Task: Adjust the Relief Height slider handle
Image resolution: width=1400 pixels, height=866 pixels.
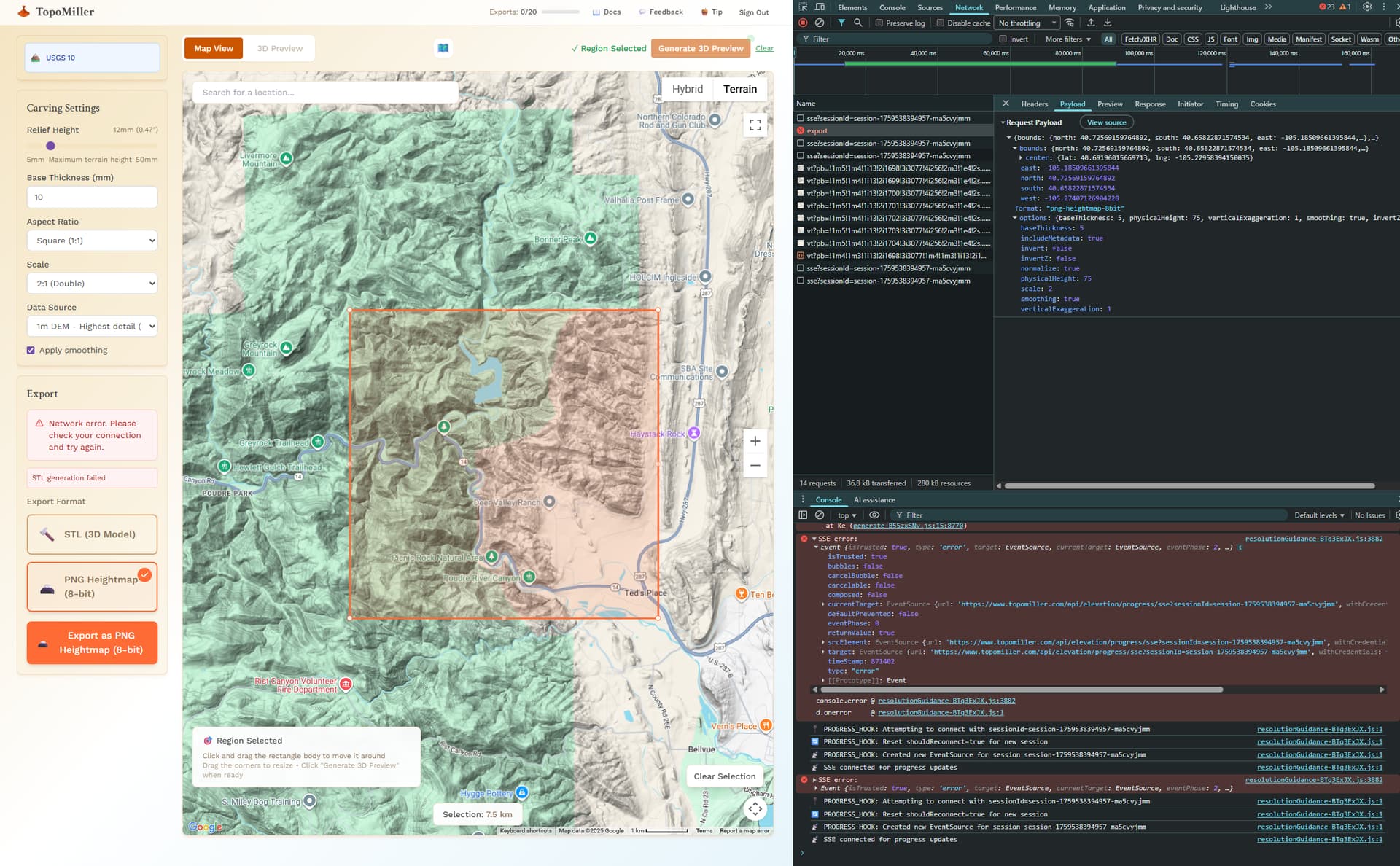Action: 50,146
